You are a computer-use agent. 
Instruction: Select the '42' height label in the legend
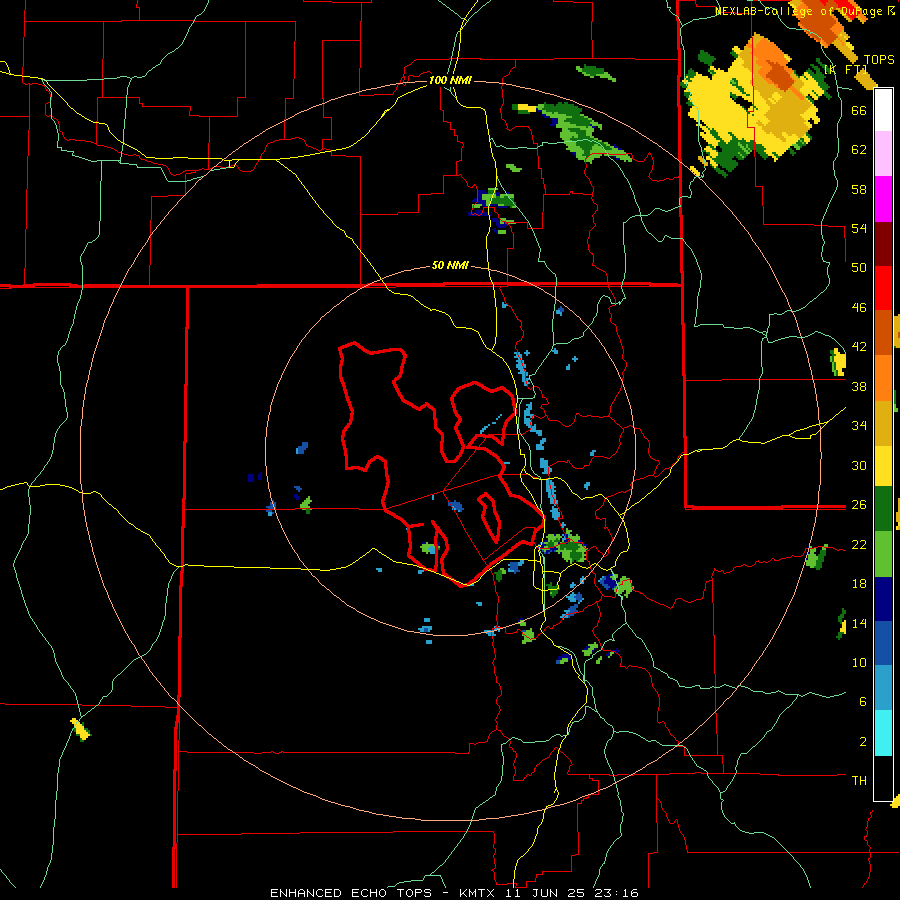pos(859,347)
